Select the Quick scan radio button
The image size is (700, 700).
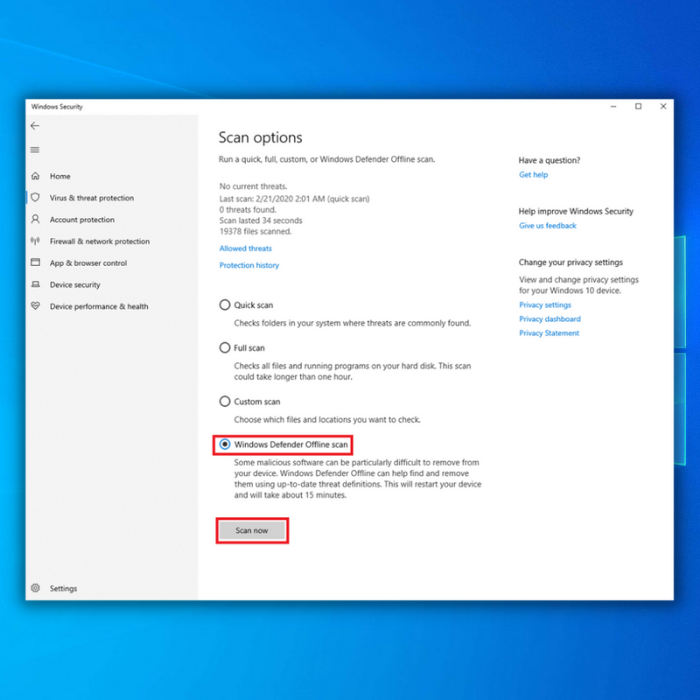(x=225, y=305)
